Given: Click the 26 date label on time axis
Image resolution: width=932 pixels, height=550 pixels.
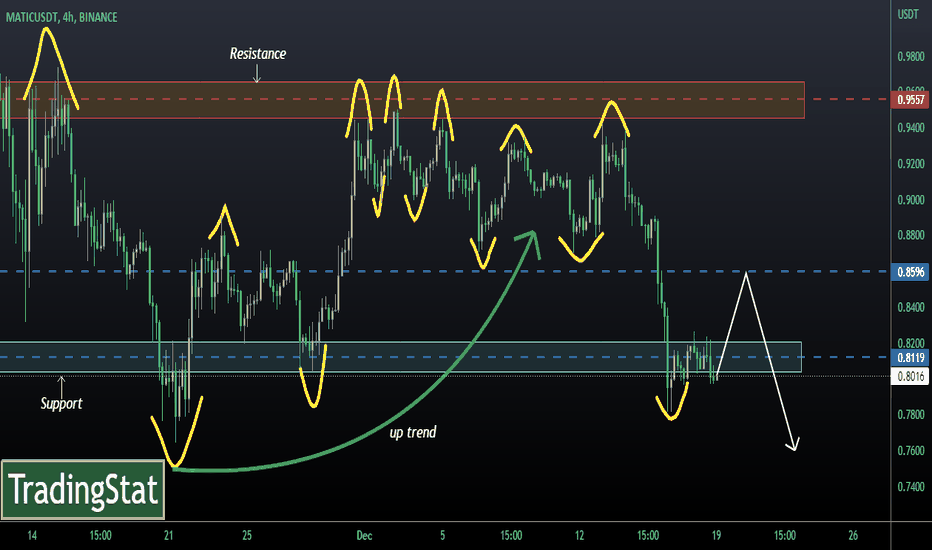Looking at the screenshot, I should 853,535.
